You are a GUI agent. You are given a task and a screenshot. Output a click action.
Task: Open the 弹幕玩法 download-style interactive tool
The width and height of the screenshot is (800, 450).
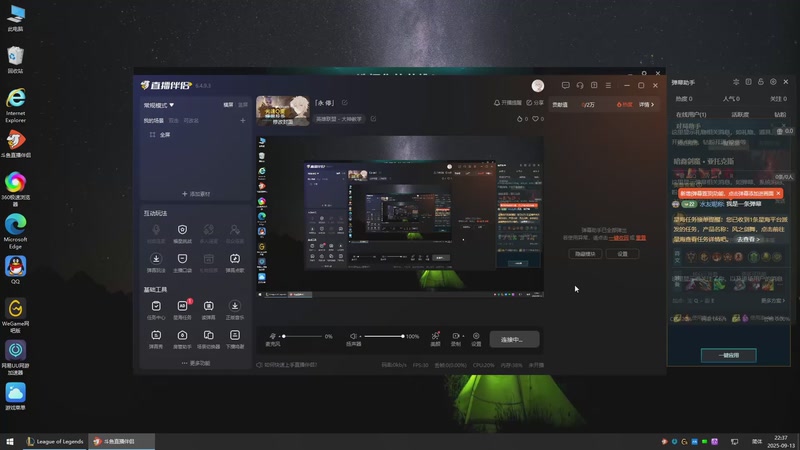pyautogui.click(x=156, y=262)
